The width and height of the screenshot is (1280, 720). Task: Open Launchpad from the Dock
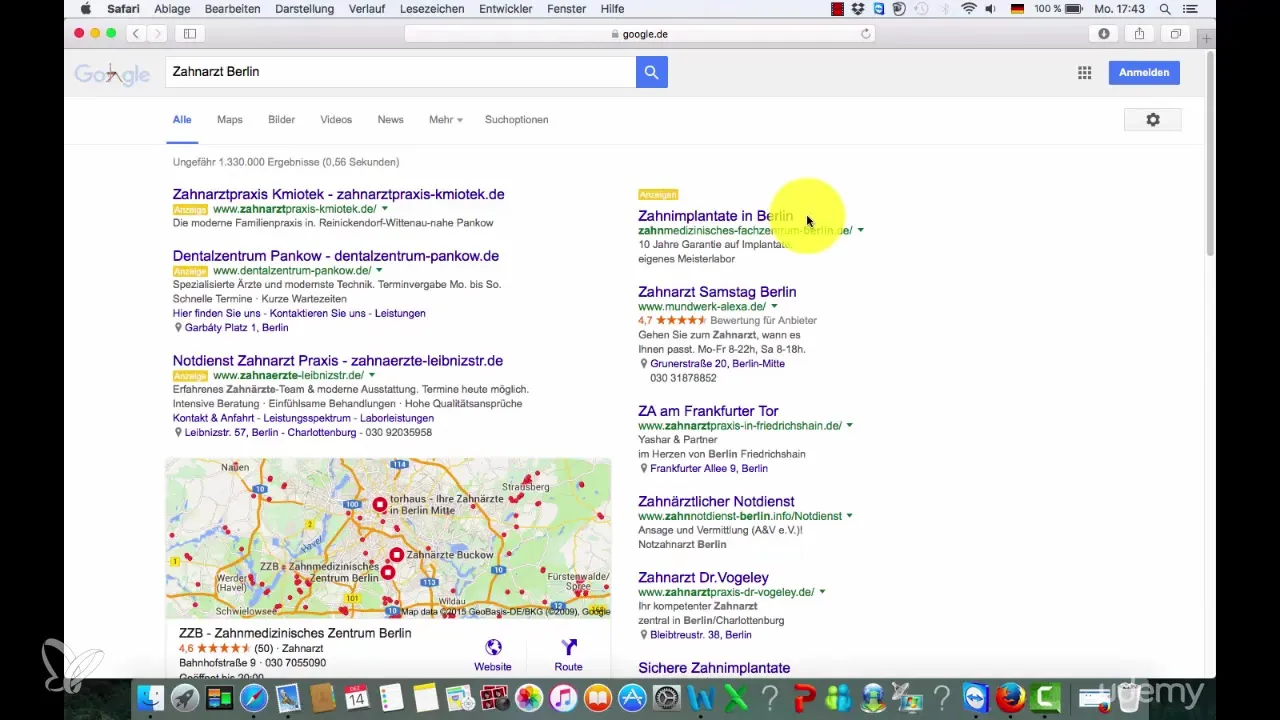(184, 698)
